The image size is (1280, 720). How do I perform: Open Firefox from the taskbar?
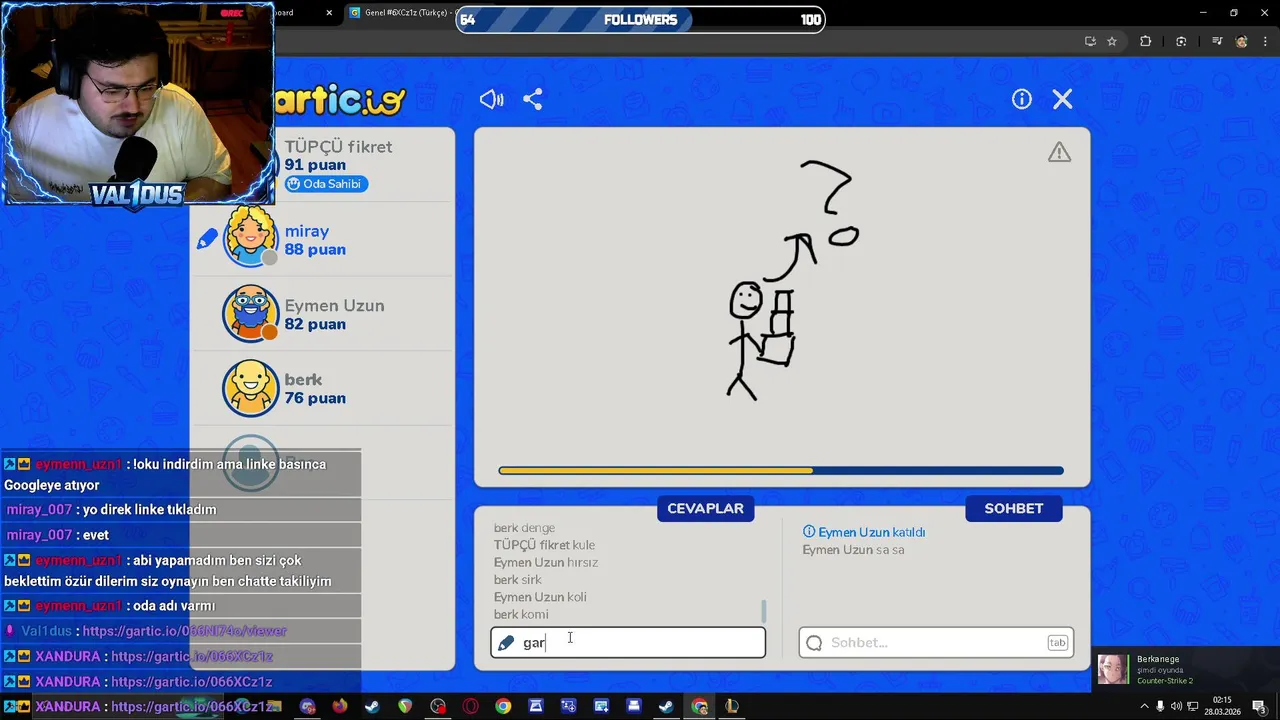(x=340, y=706)
